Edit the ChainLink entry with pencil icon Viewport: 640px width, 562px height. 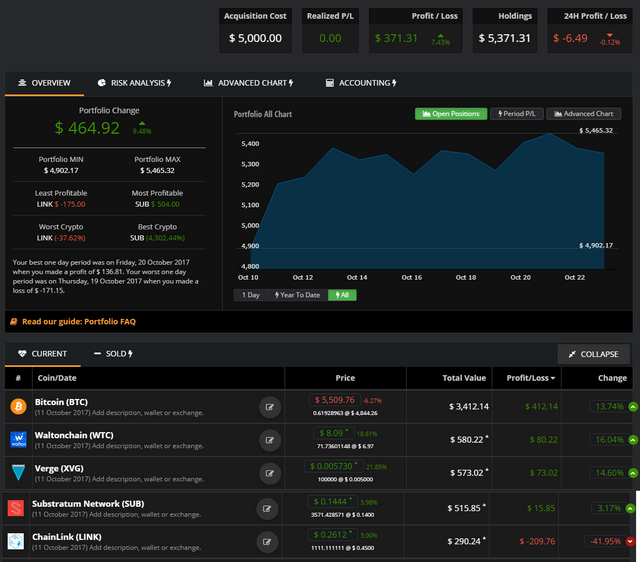[269, 541]
